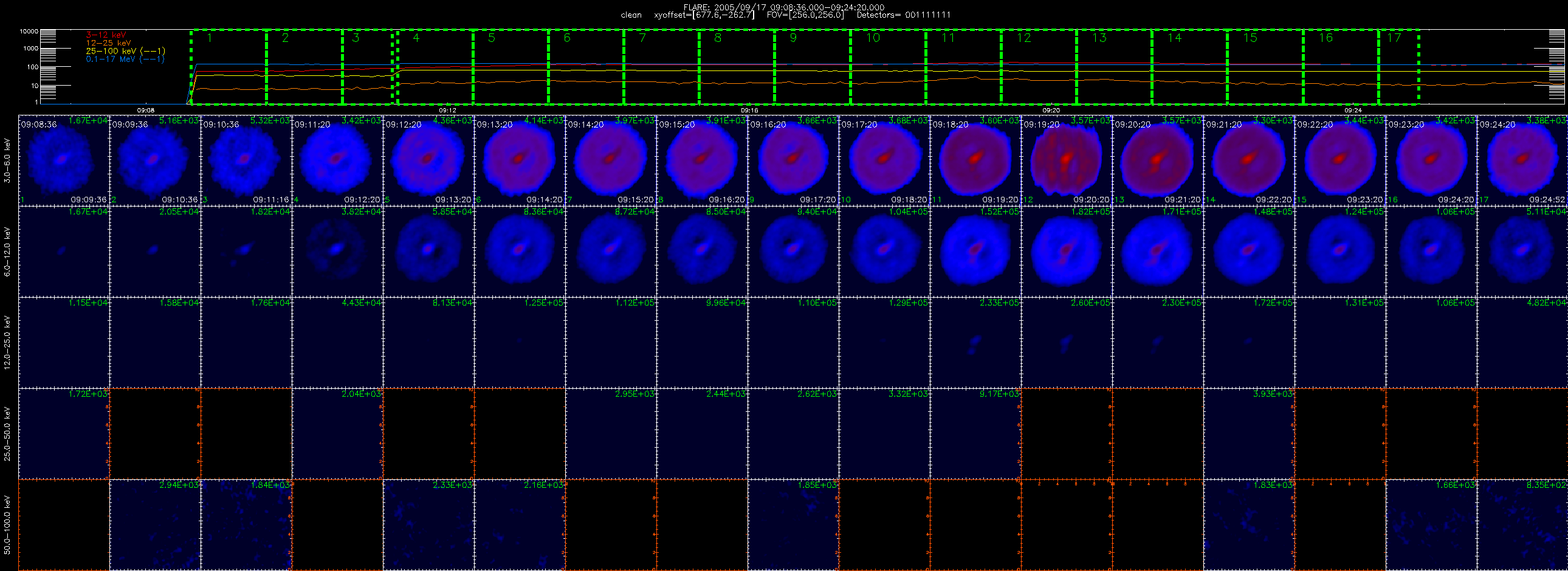Click the 09:24:52 end time label
This screenshot has width=1568, height=571.
1547,199
